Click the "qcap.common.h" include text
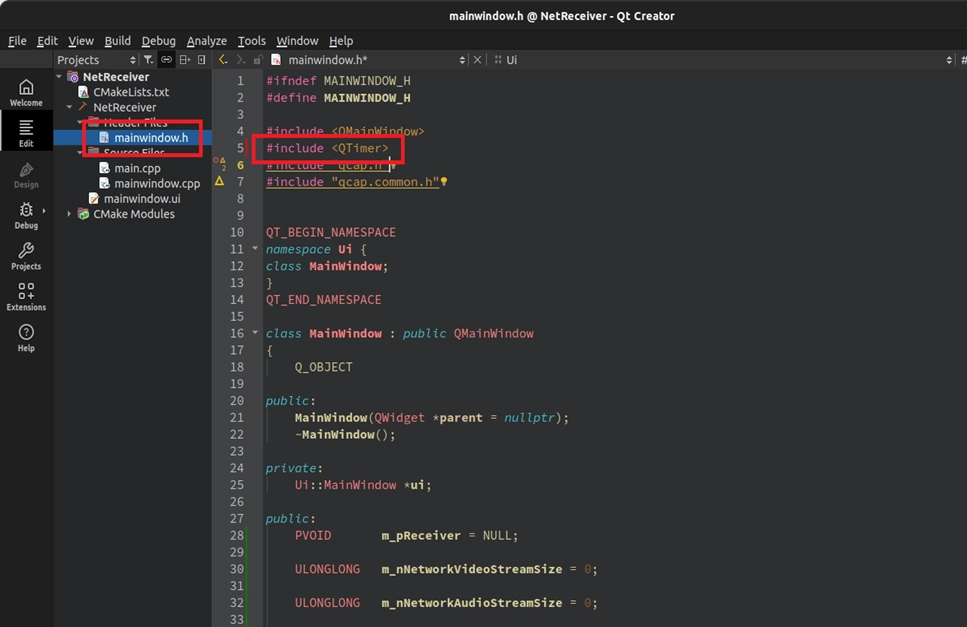967x627 pixels. (385, 182)
